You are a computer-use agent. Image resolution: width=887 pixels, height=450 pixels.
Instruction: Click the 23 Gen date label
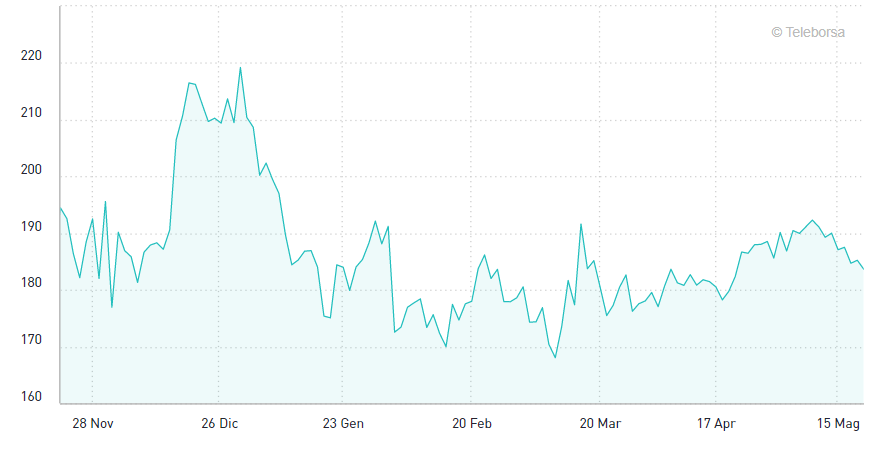tap(344, 424)
